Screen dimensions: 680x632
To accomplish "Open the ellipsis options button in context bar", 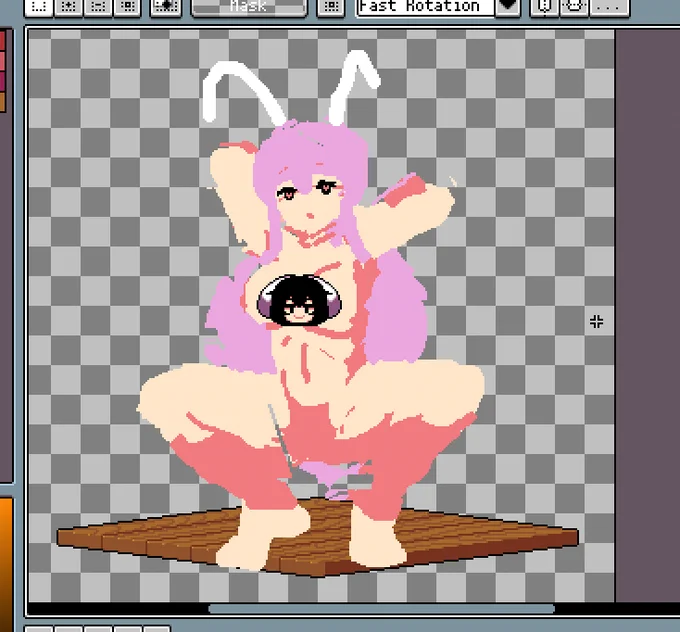I will coord(610,7).
